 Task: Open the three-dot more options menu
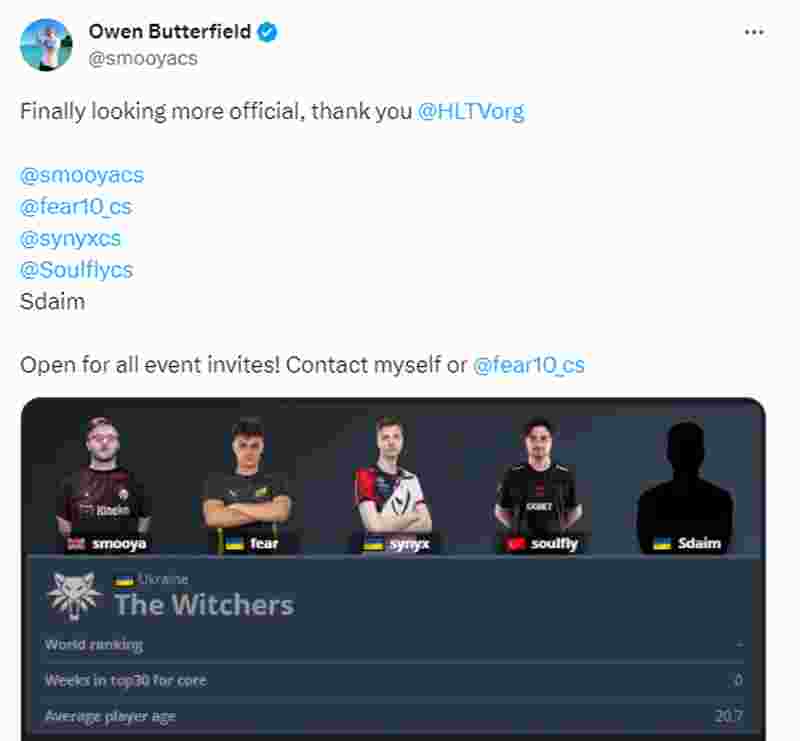click(x=754, y=32)
